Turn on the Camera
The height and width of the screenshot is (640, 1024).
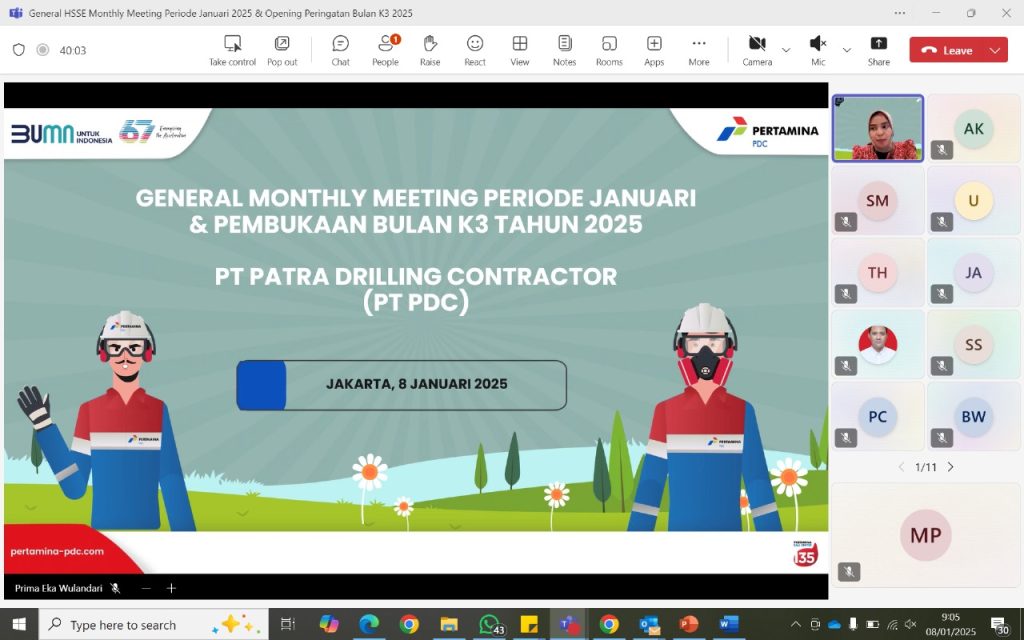tap(757, 50)
